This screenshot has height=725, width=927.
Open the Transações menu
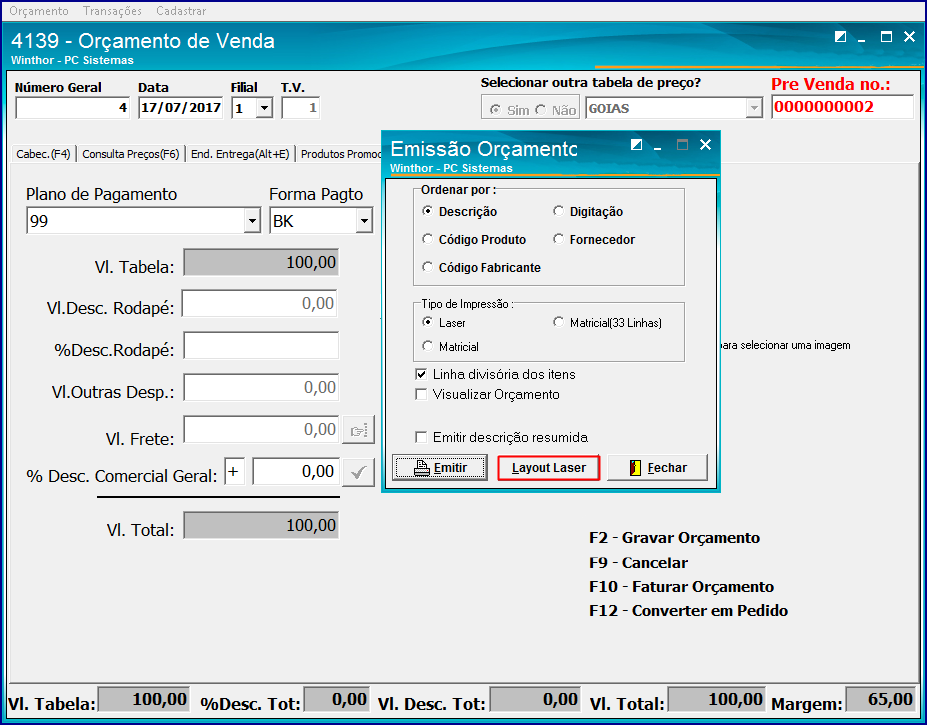112,11
